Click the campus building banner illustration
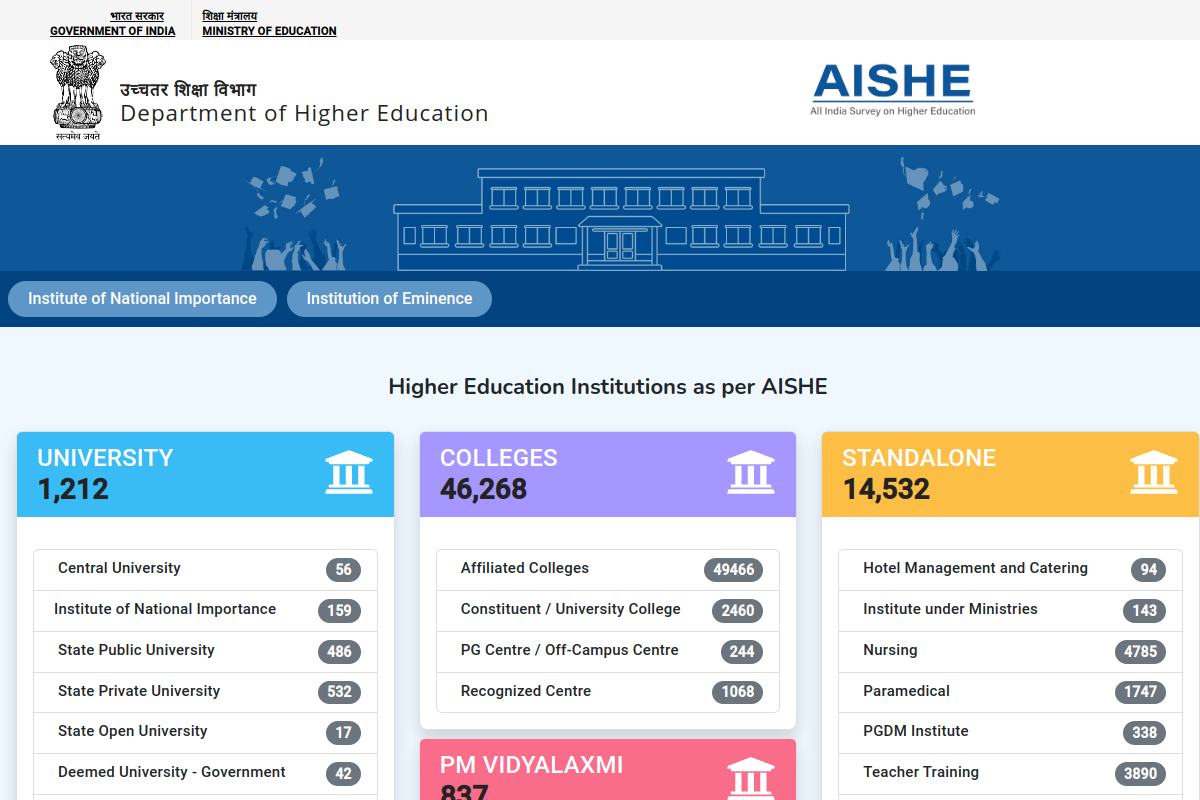1200x800 pixels. tap(621, 219)
